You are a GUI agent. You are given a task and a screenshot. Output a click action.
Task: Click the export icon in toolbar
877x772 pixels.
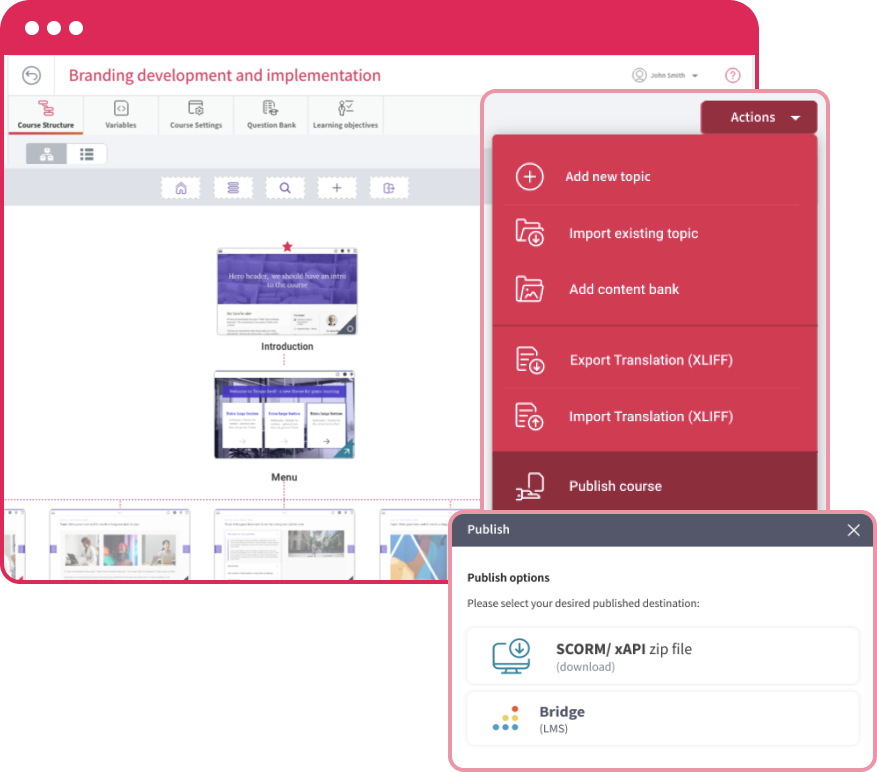coord(389,188)
